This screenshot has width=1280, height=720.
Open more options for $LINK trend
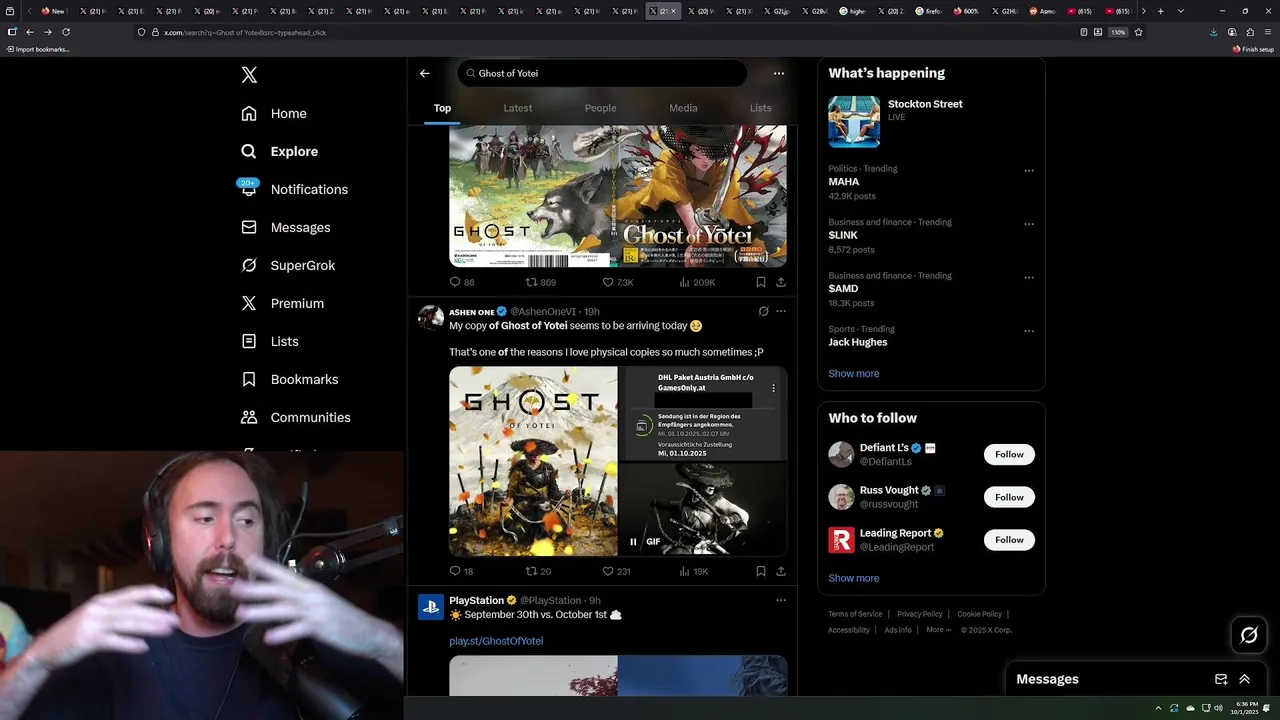pos(1029,224)
